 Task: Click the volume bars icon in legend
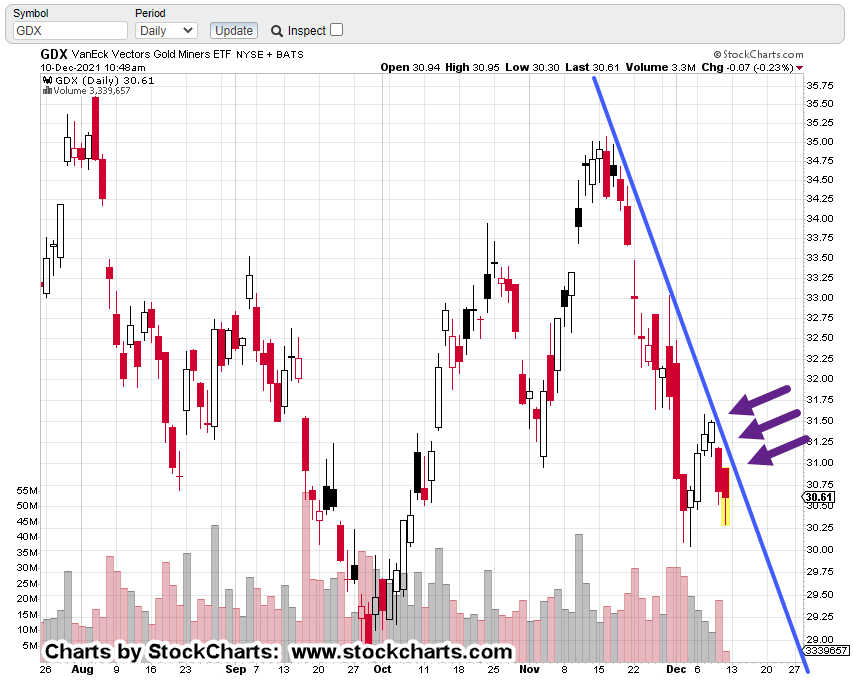[x=46, y=91]
